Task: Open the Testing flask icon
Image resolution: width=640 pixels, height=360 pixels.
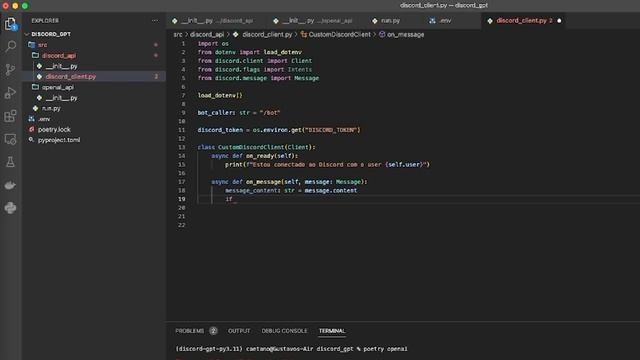Action: 11,162
